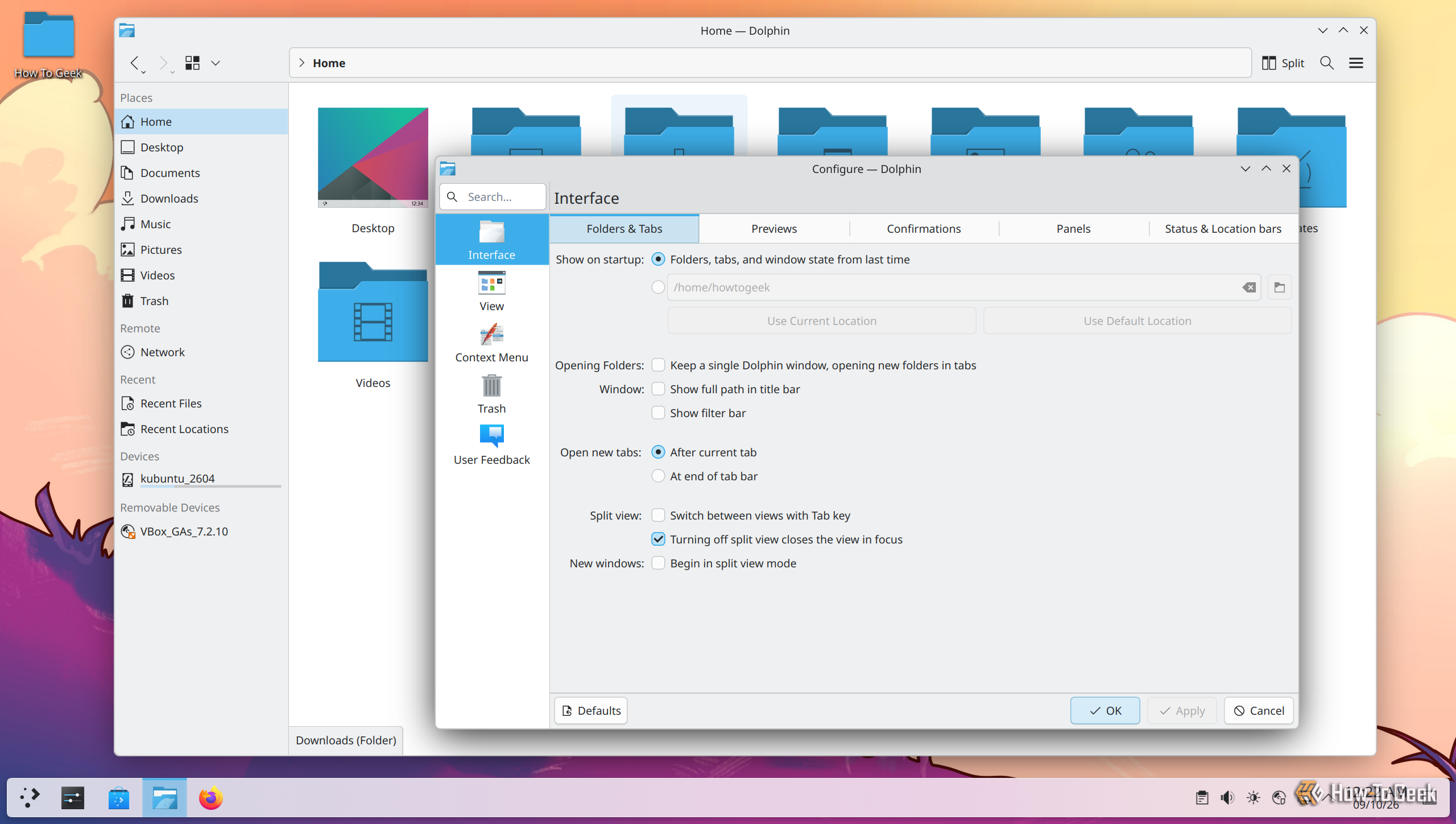
Task: Confirm settings with the OK button
Action: pos(1105,710)
